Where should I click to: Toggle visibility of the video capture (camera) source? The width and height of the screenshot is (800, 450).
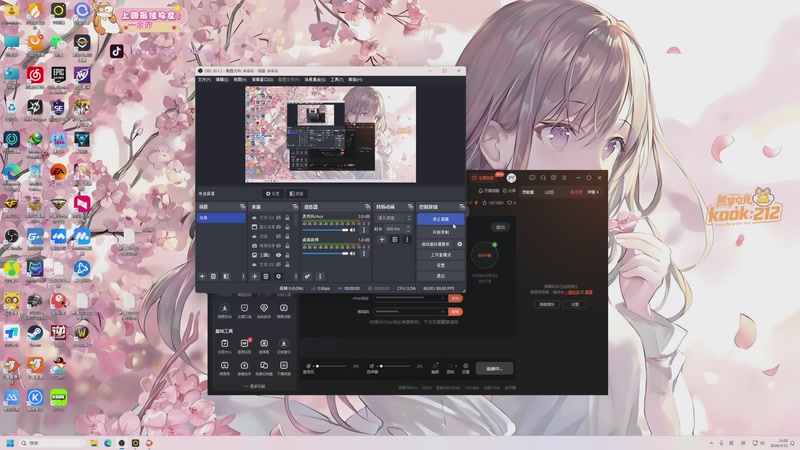click(279, 245)
